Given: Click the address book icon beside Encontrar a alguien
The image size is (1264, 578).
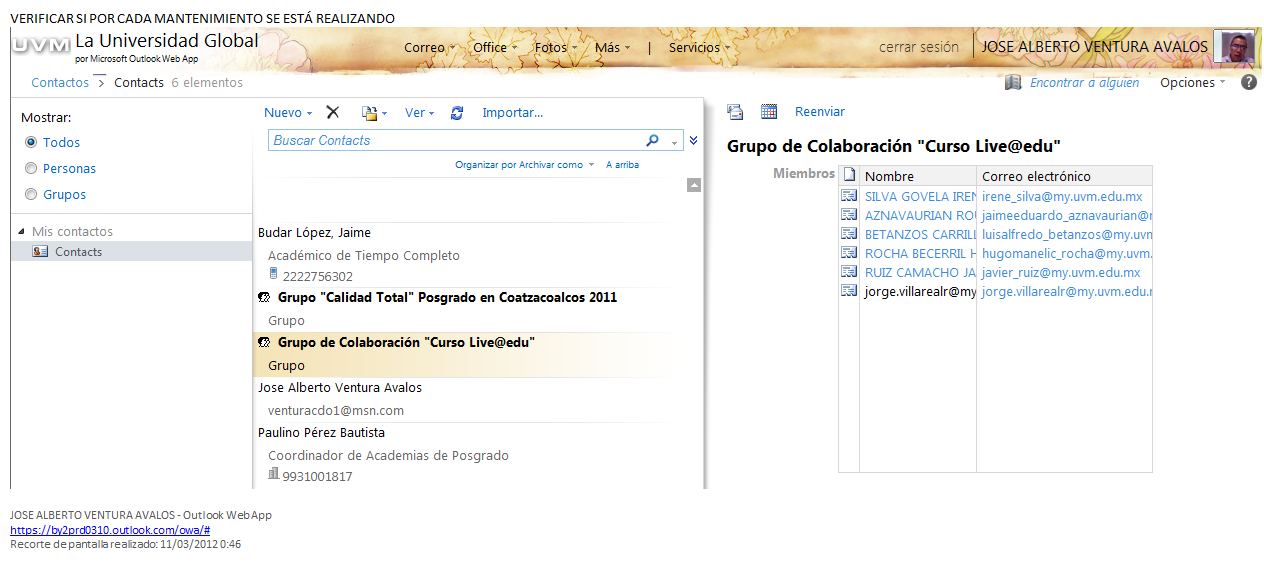Looking at the screenshot, I should coord(1013,83).
